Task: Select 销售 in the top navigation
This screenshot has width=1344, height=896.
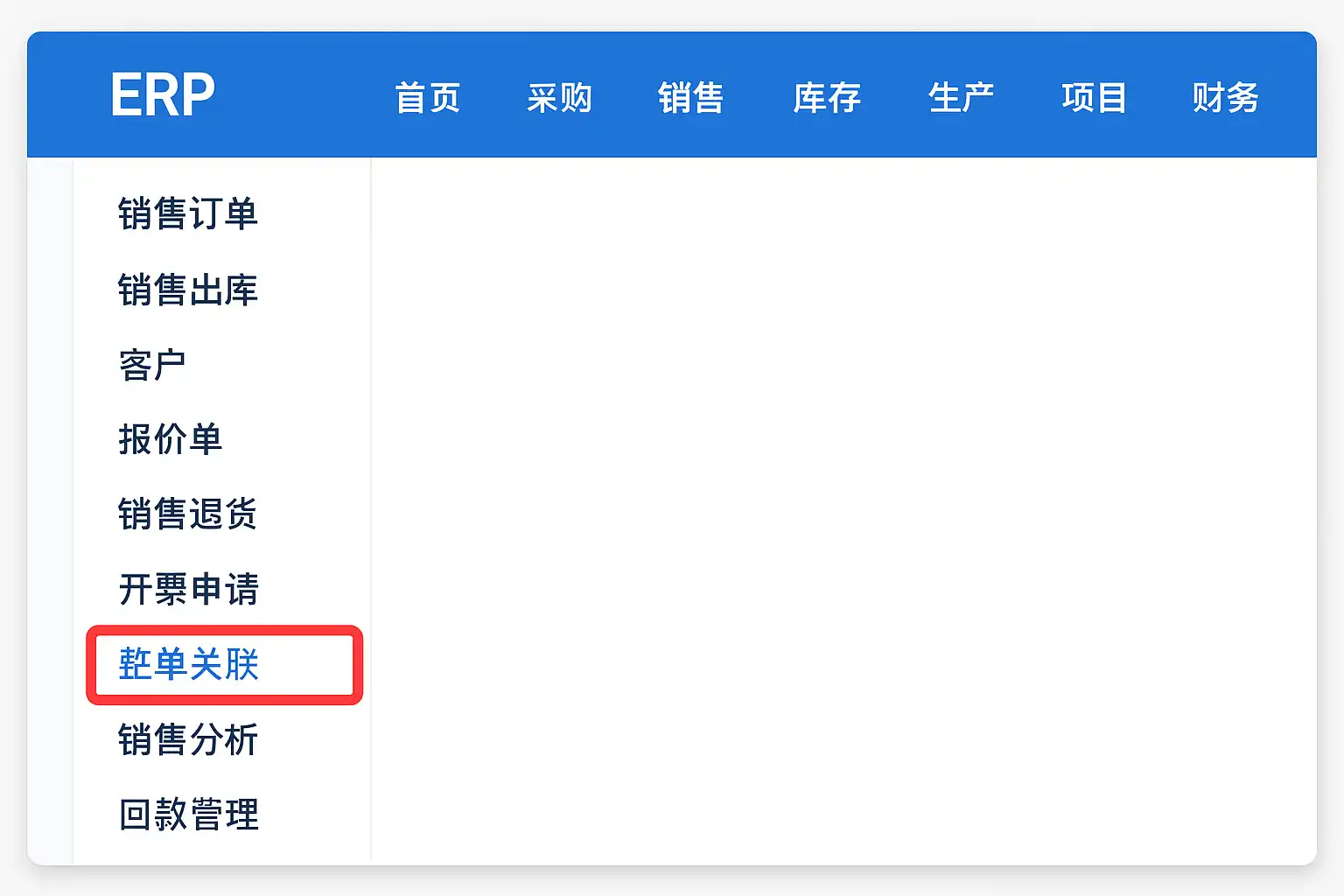Action: tap(690, 97)
